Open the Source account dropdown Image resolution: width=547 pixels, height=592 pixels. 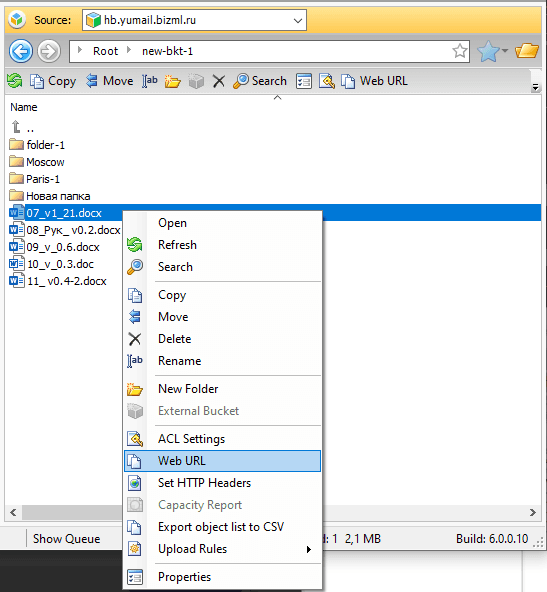pyautogui.click(x=298, y=20)
